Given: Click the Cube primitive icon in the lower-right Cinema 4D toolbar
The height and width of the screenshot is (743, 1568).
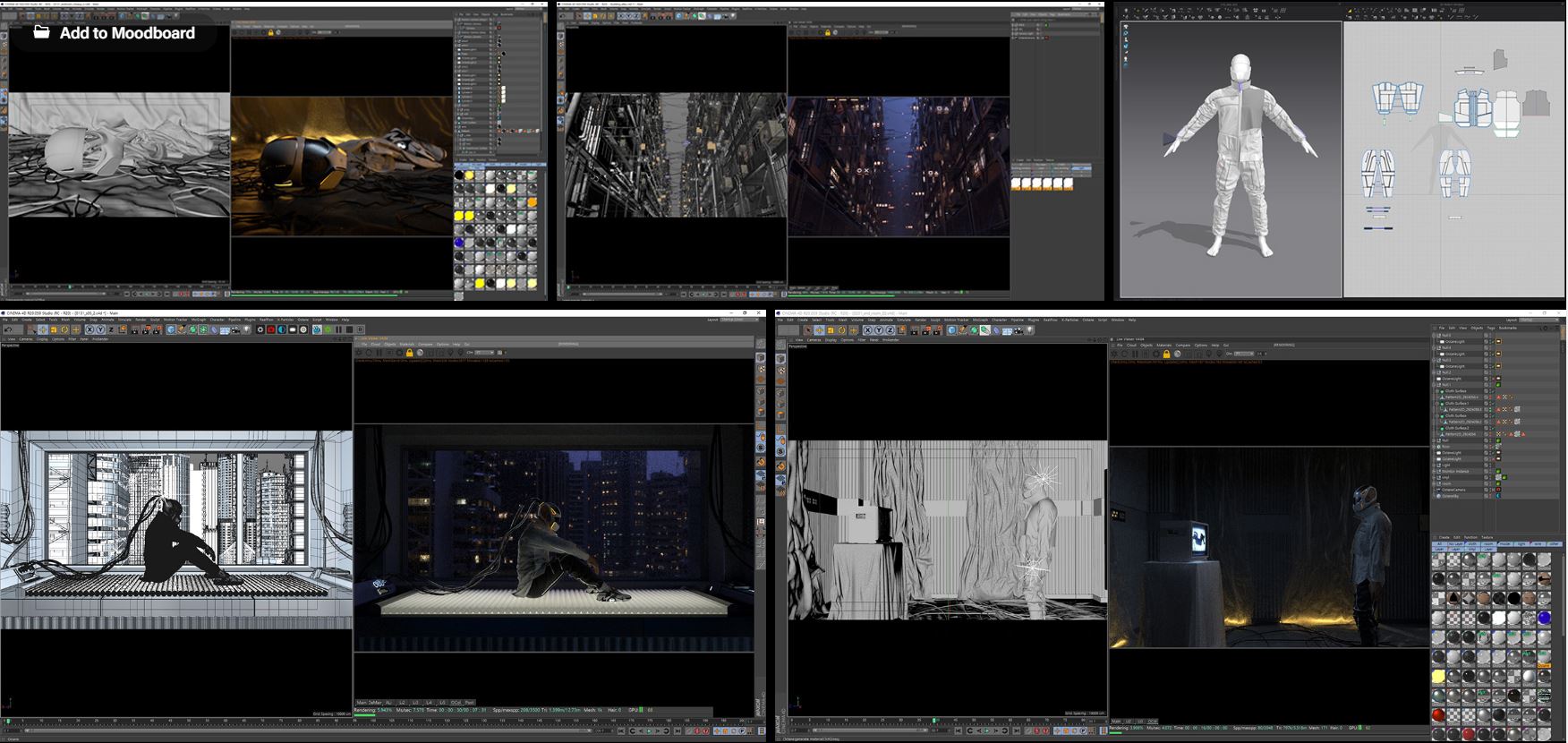Looking at the screenshot, I should pos(952,329).
